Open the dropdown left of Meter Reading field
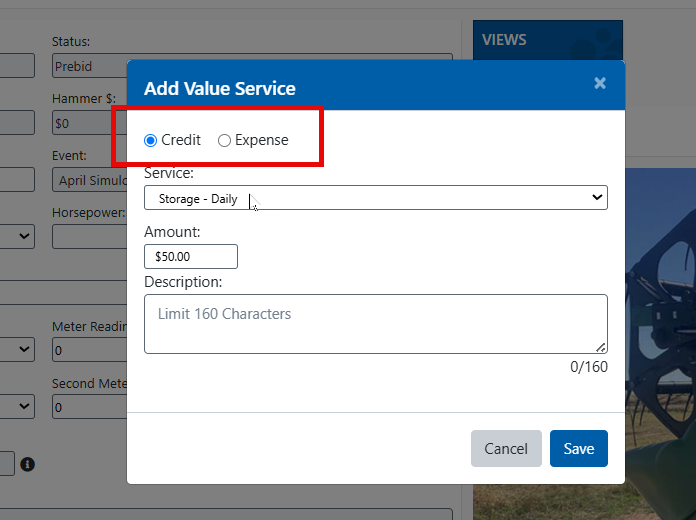 (17, 350)
